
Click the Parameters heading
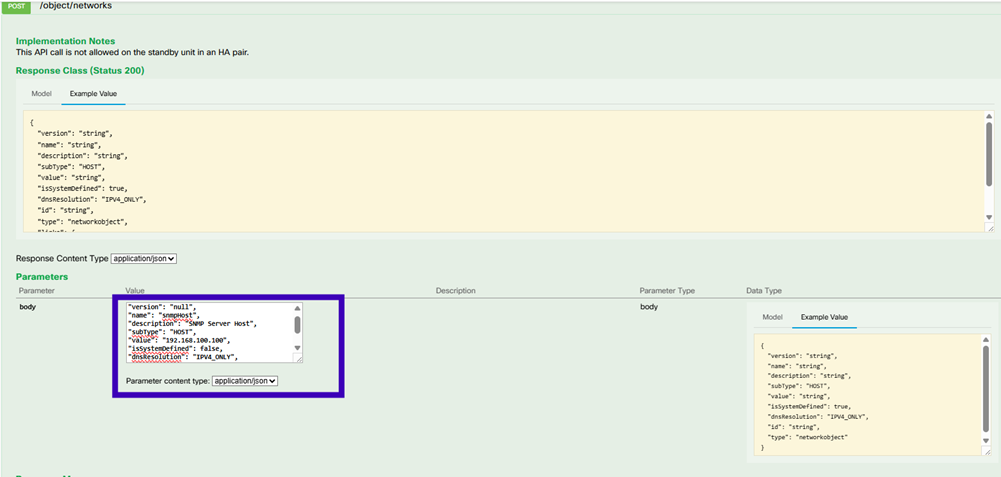(42, 276)
